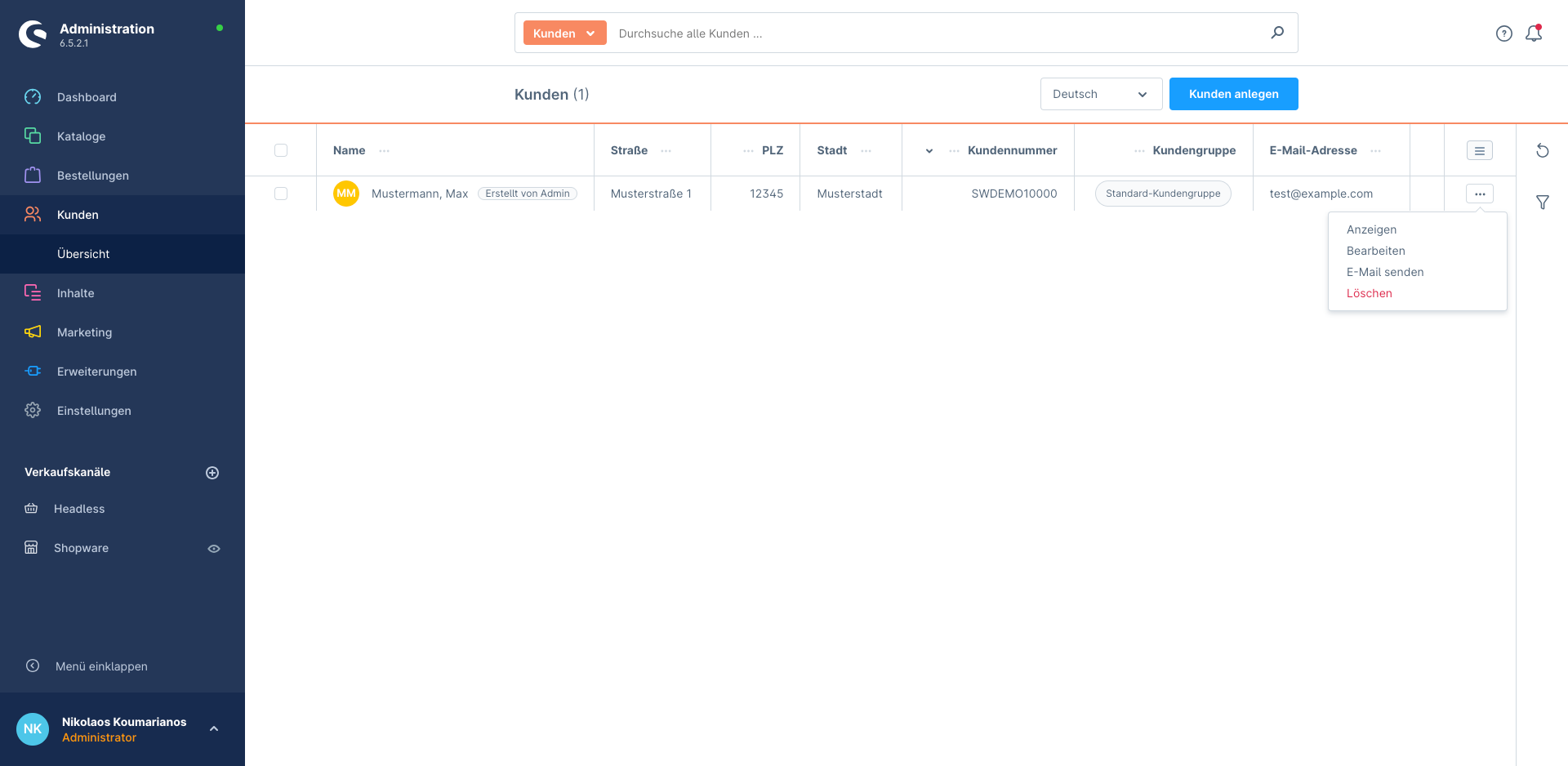The height and width of the screenshot is (766, 1568).
Task: Click the Name column options dots
Action: click(x=385, y=150)
